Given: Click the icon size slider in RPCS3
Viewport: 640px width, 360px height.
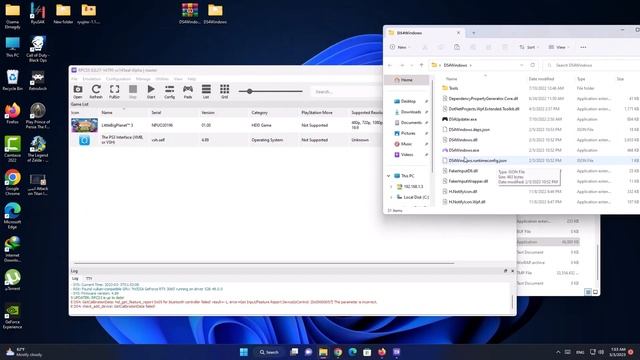Looking at the screenshot, I should click(x=271, y=91).
